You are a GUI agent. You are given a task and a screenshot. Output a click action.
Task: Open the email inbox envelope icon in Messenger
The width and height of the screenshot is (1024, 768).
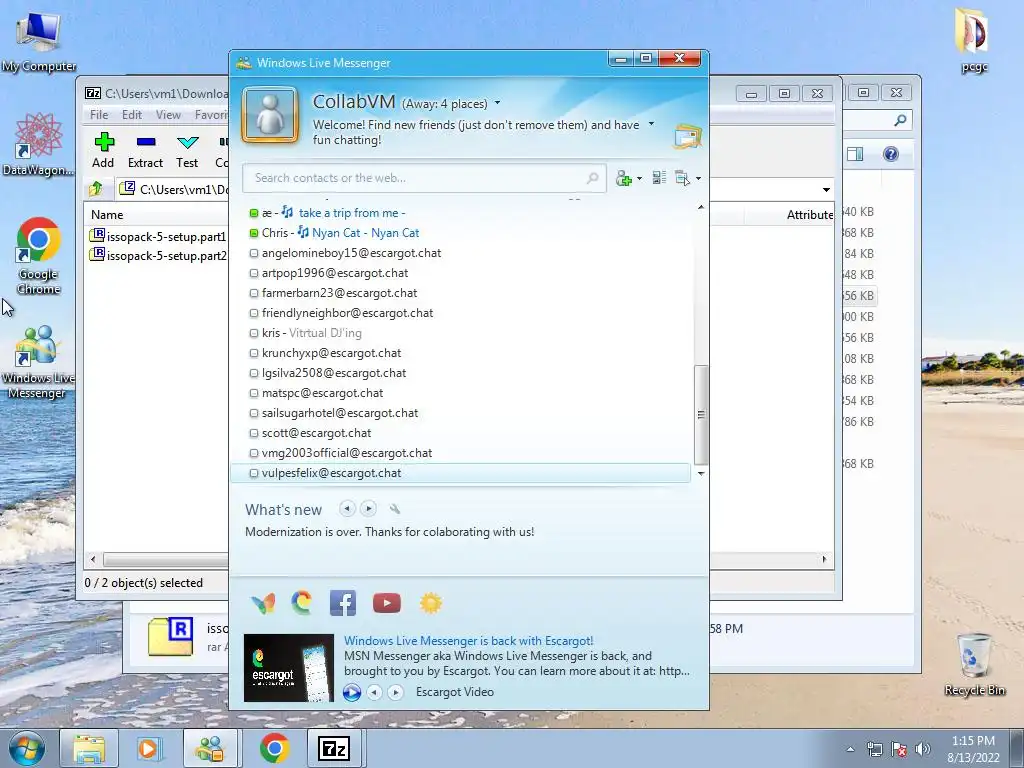pyautogui.click(x=688, y=136)
